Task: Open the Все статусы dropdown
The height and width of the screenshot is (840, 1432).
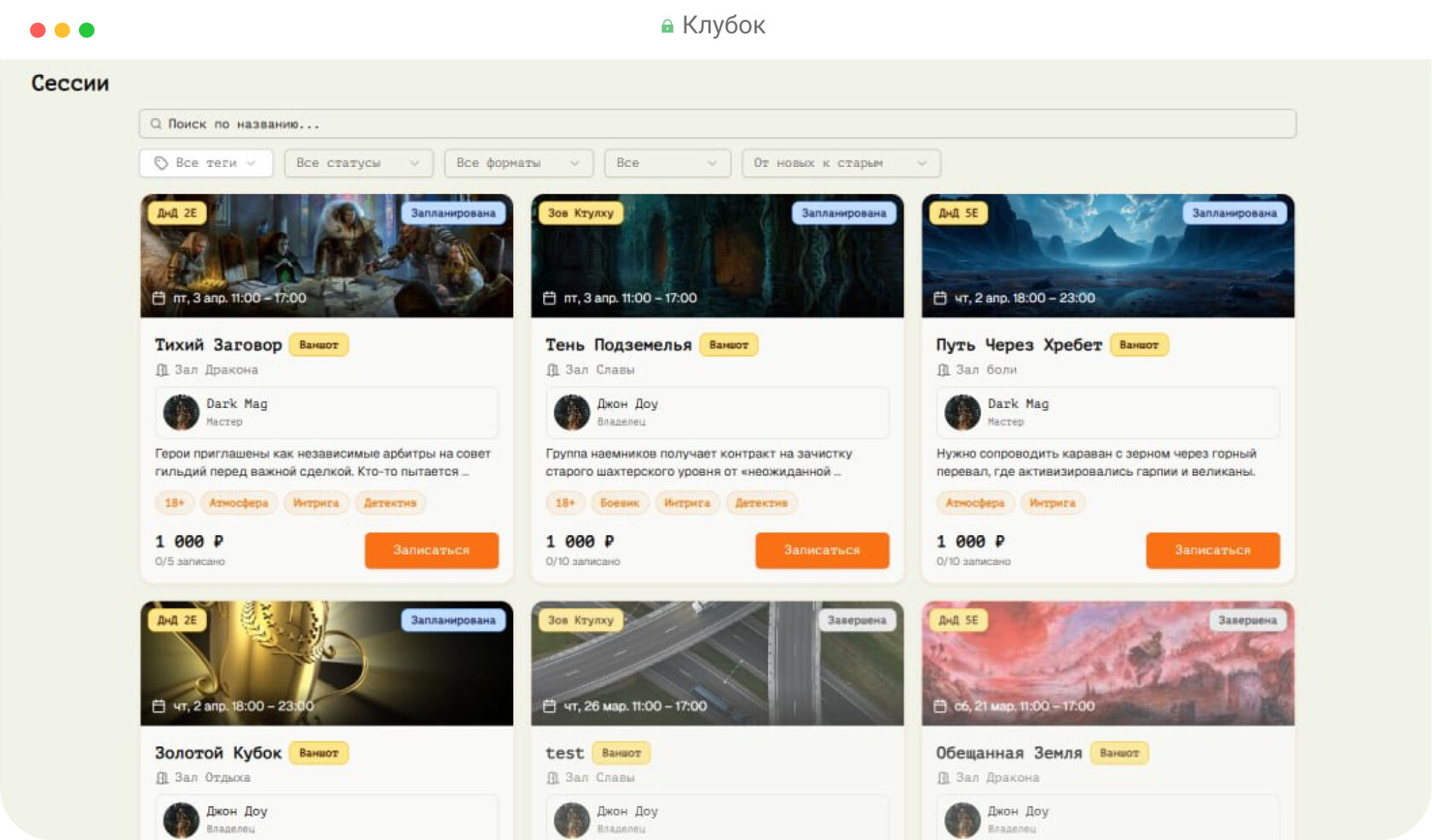Action: (359, 163)
